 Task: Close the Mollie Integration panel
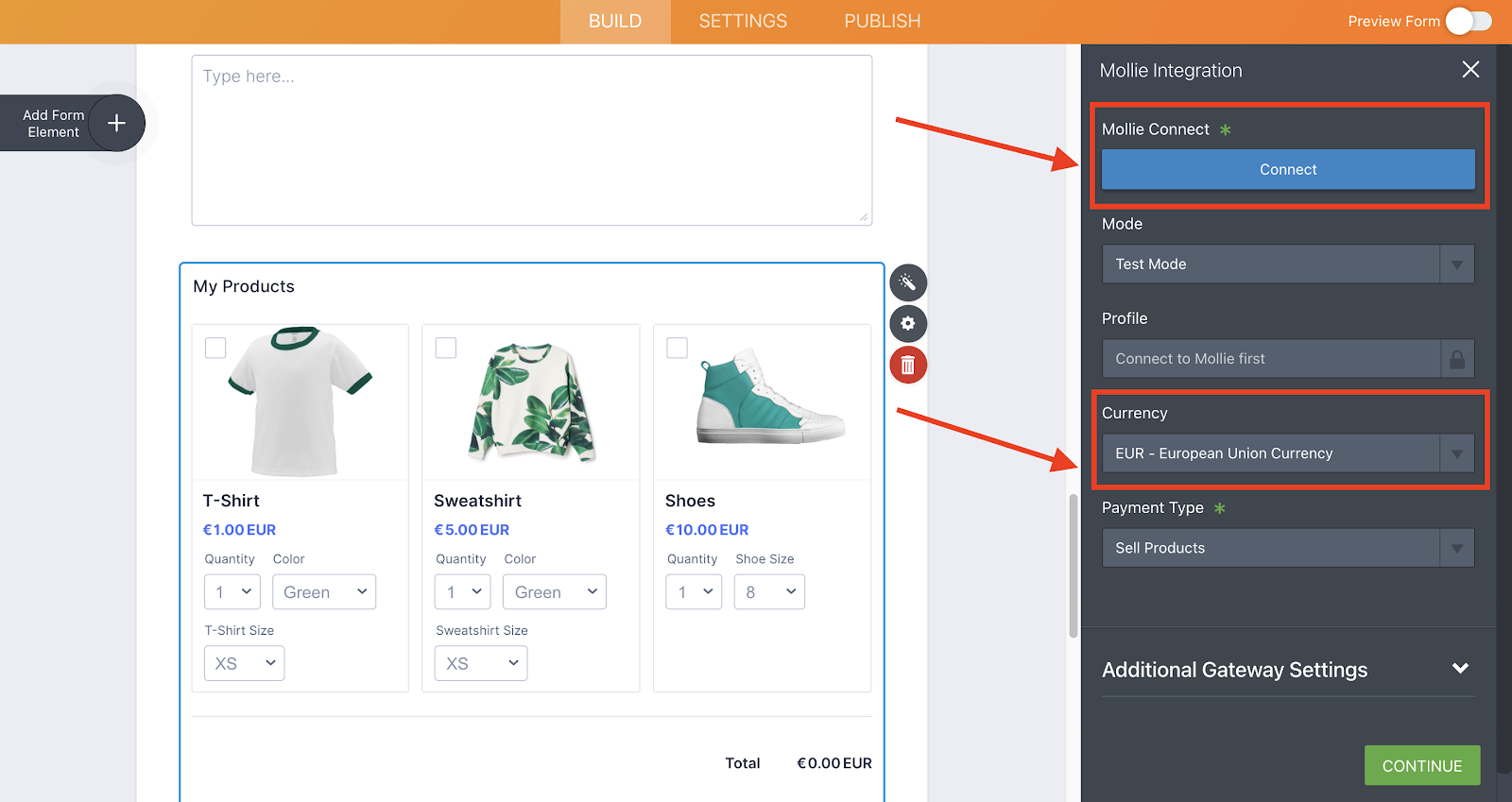pyautogui.click(x=1470, y=69)
